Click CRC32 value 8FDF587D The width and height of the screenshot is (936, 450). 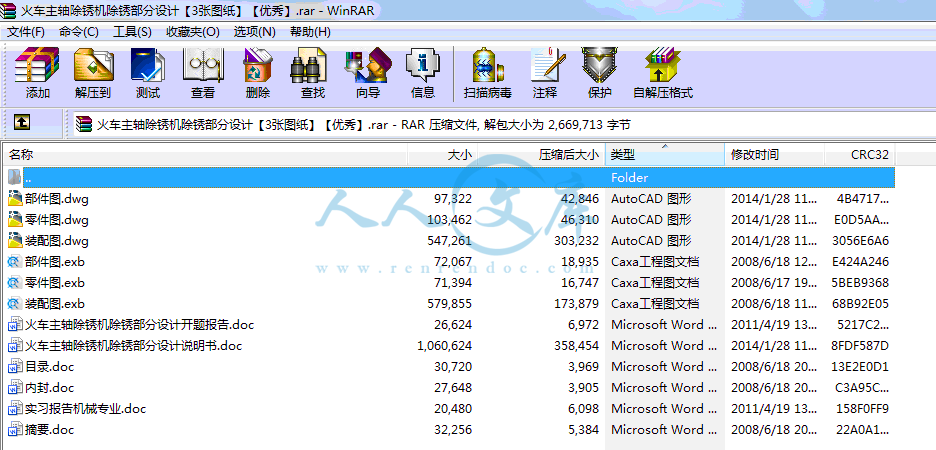point(860,346)
